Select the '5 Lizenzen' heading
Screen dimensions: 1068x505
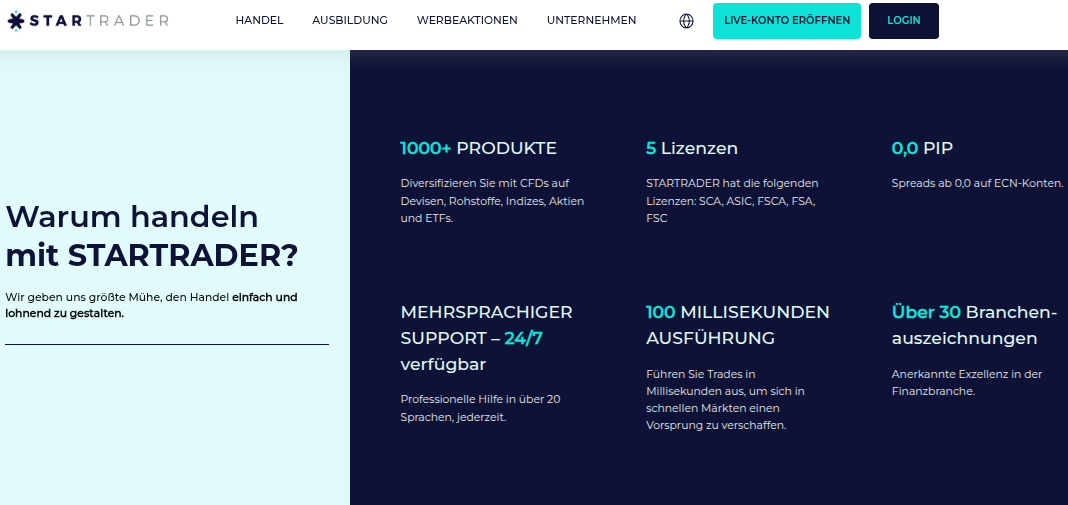point(691,148)
